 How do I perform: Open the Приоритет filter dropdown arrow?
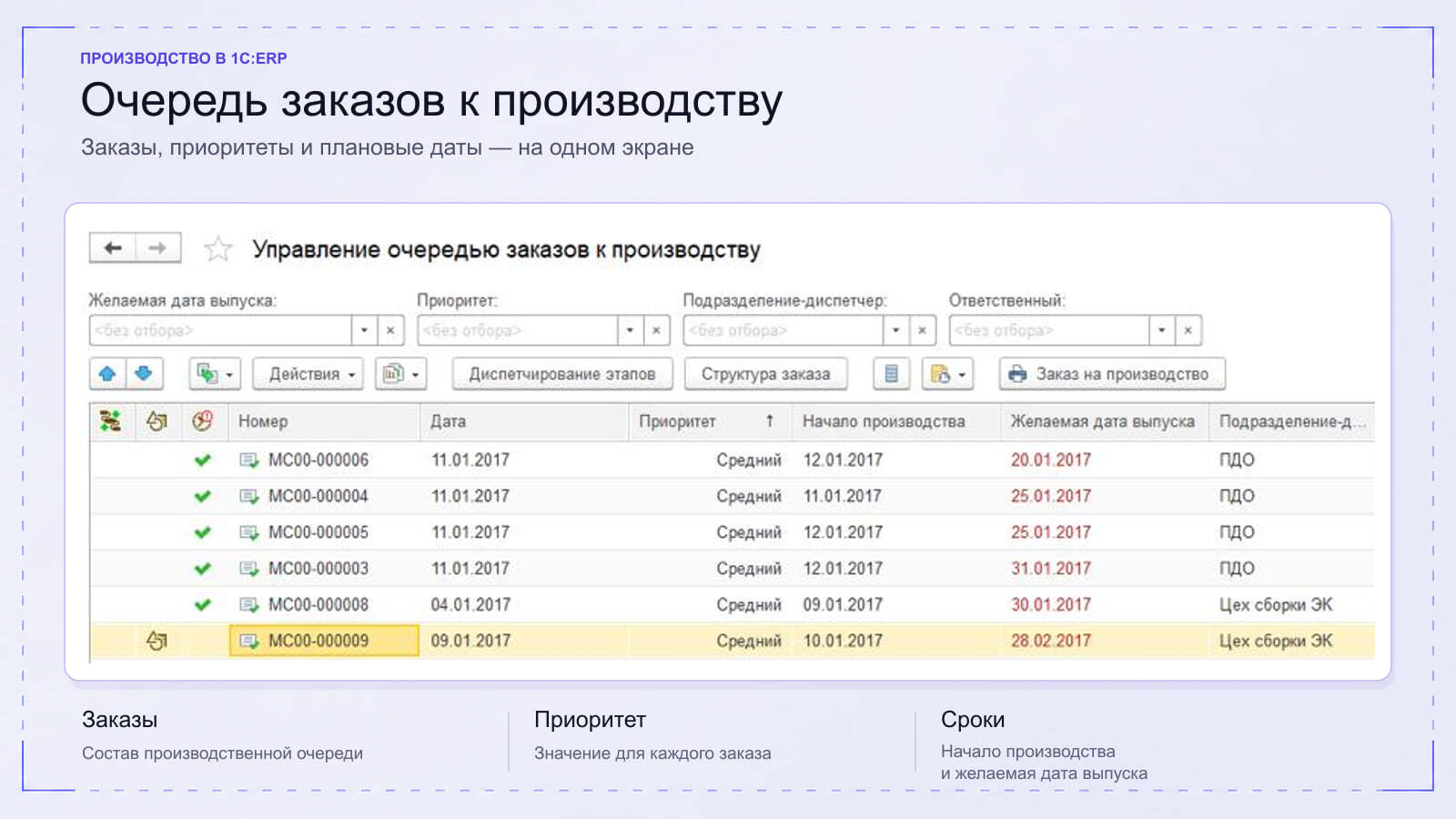tap(630, 330)
